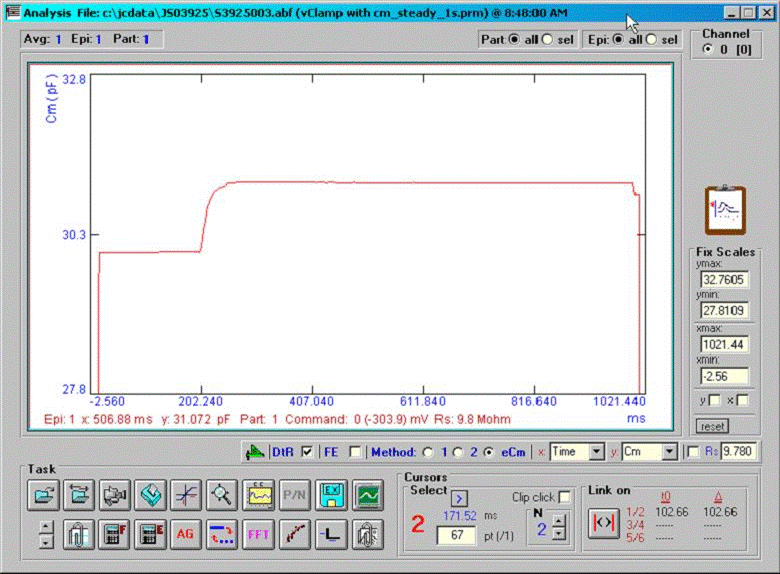Image resolution: width=780 pixels, height=574 pixels.
Task: Select Epi 'sel' radio button
Action: [x=651, y=39]
